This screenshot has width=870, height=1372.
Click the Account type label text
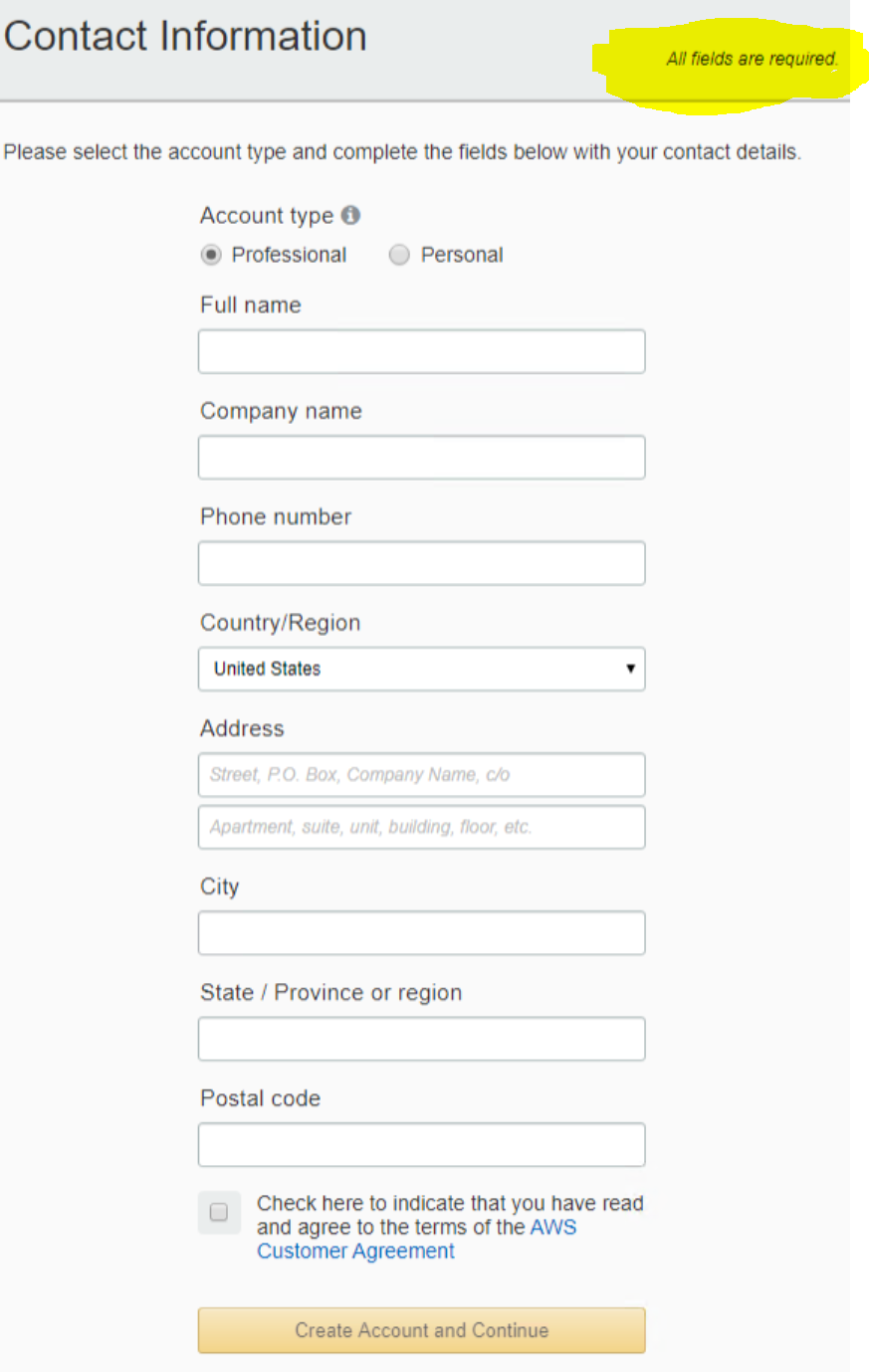click(x=267, y=216)
